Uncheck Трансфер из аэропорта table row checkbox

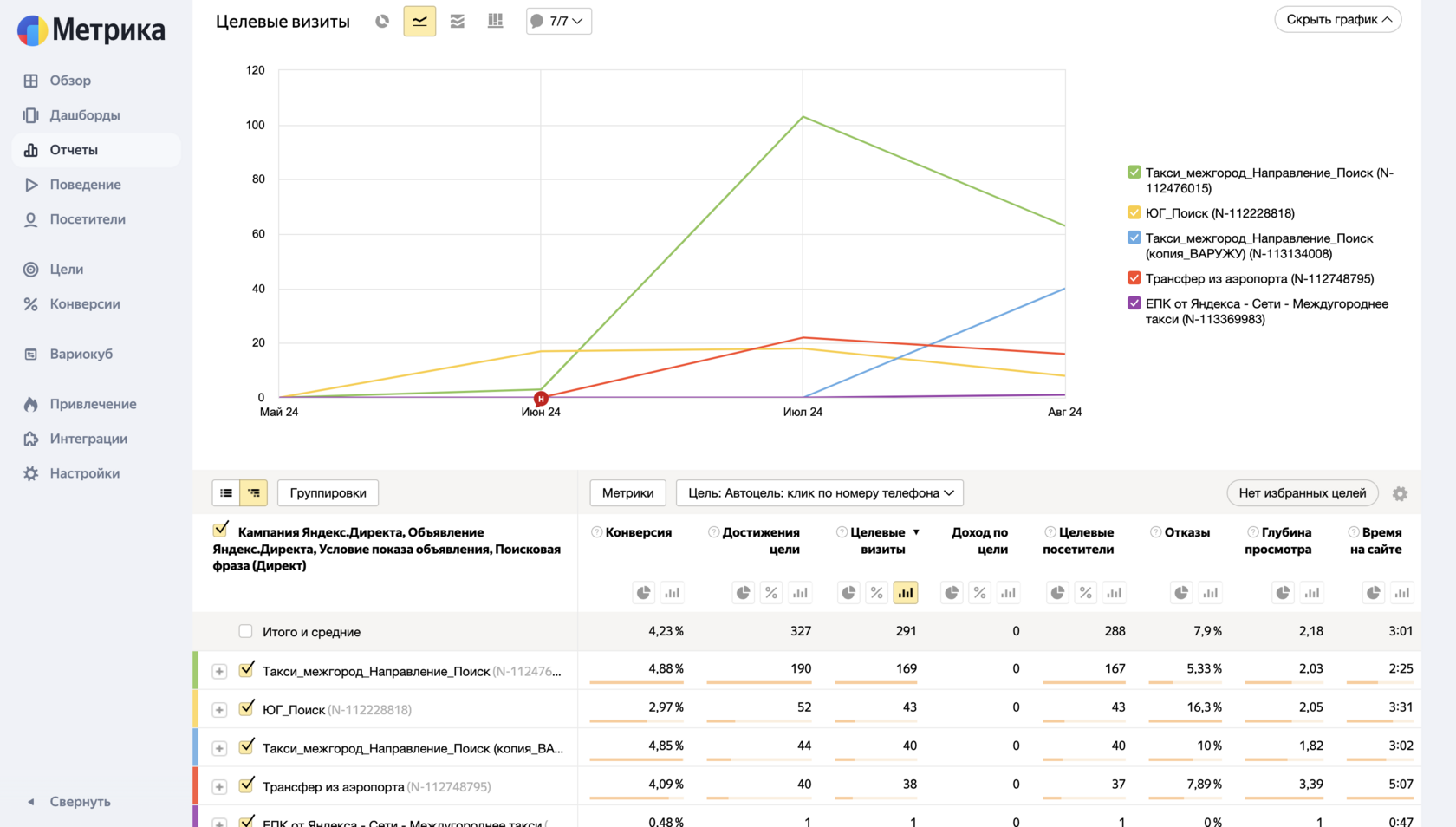247,785
